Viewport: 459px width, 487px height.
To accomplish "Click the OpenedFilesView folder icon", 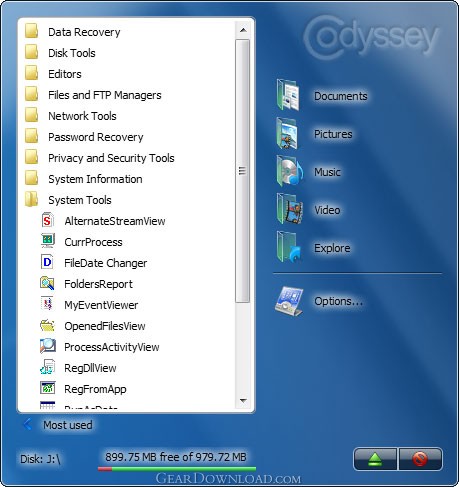I will coord(47,325).
